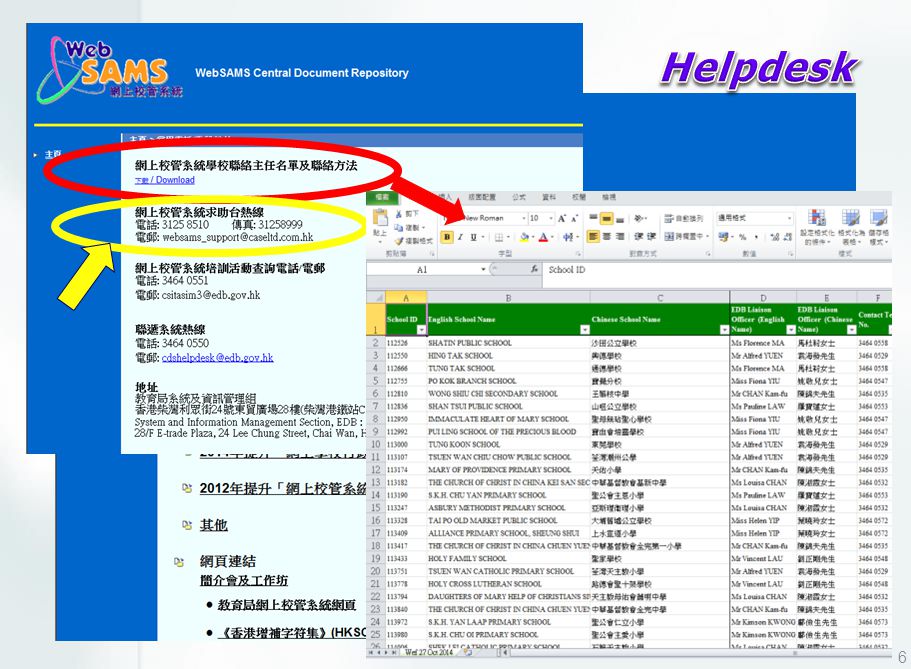This screenshot has height=669, width=911.
Task: Select the Format Painter (複製格式) brush
Action: click(x=399, y=241)
